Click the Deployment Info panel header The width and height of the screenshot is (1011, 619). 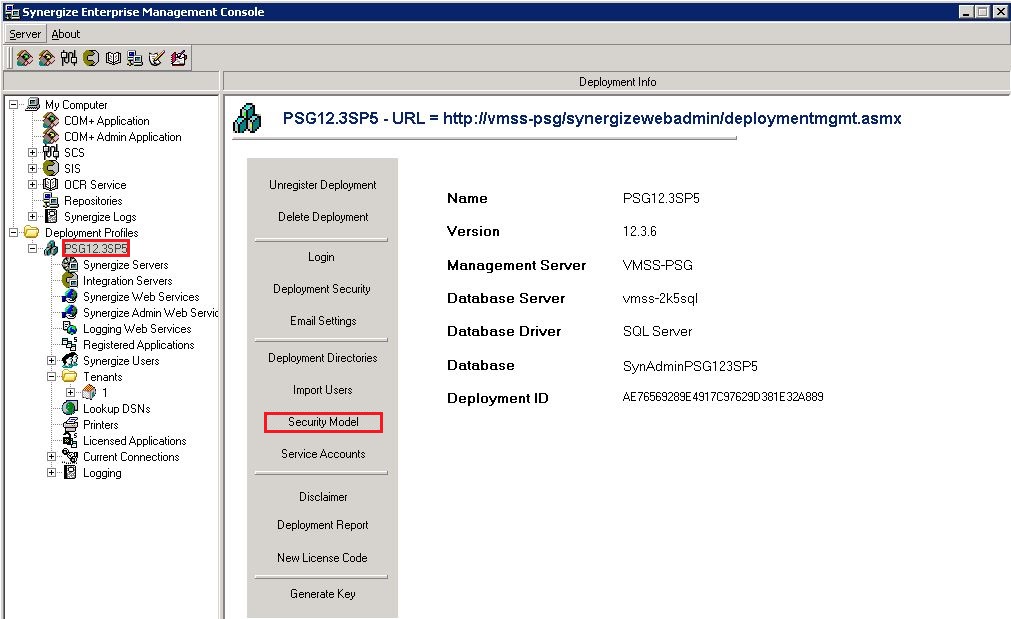click(617, 82)
